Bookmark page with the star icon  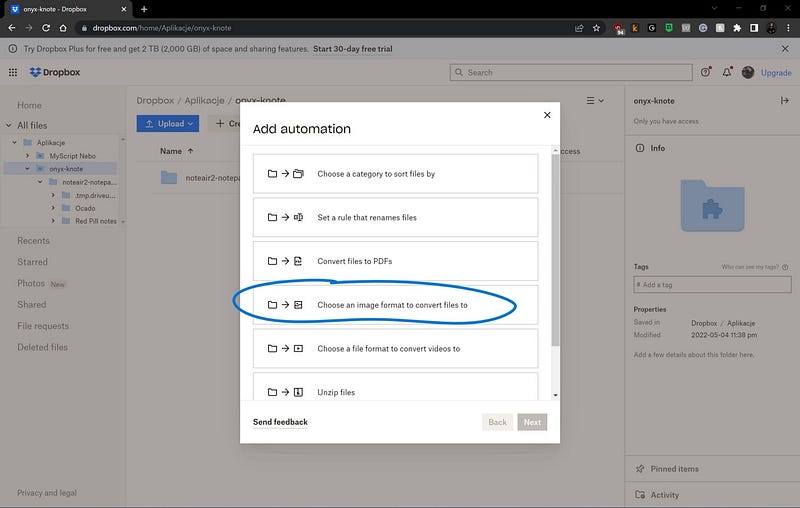[596, 28]
